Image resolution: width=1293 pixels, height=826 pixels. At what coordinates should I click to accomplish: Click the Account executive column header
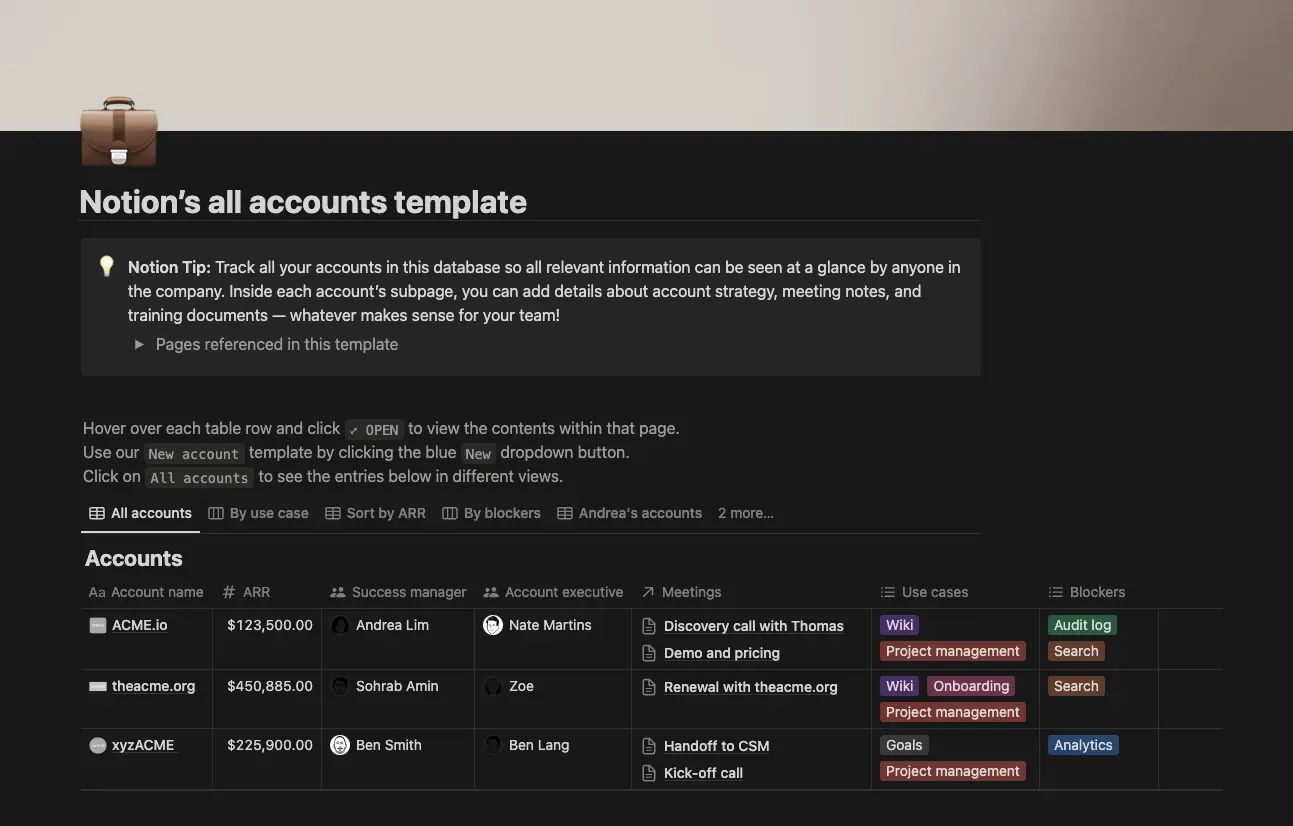[x=553, y=592]
